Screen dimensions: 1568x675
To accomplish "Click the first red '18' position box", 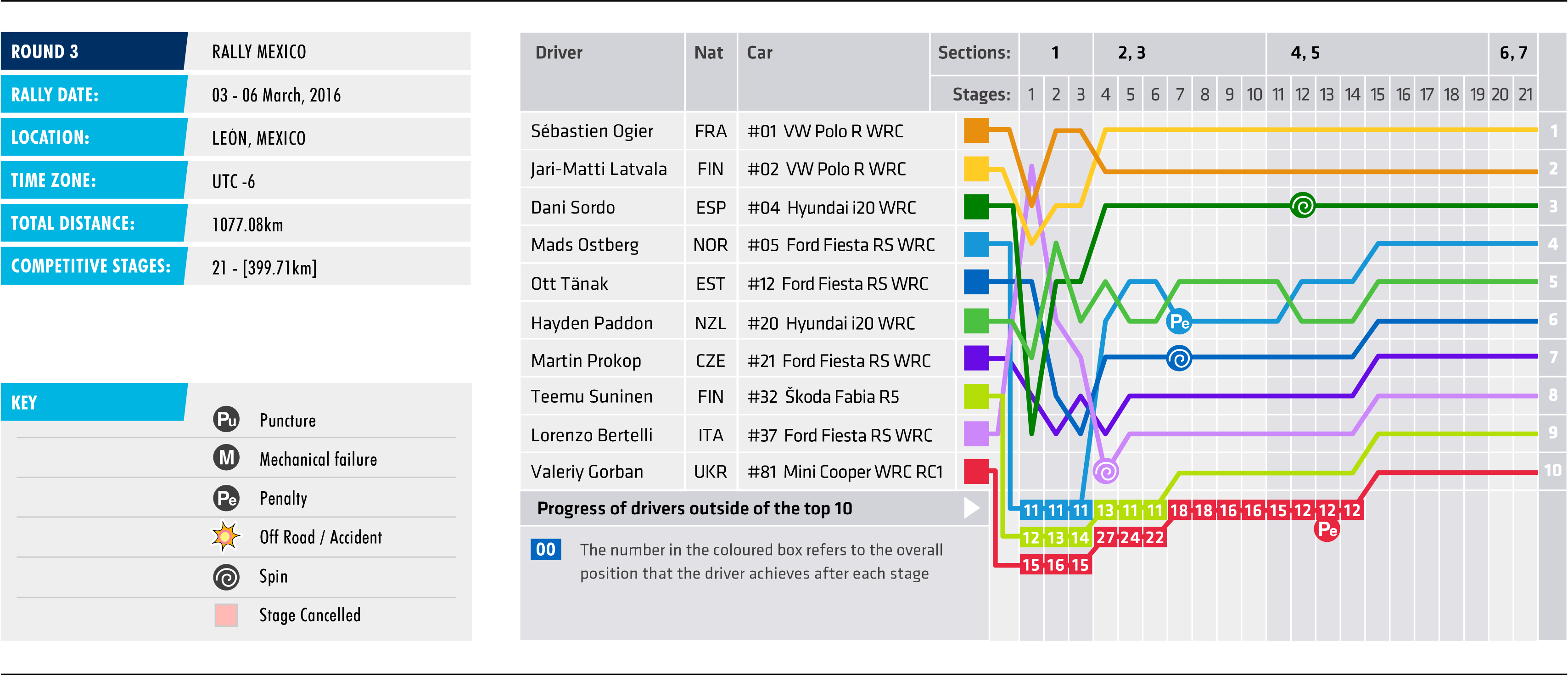I will click(1180, 510).
